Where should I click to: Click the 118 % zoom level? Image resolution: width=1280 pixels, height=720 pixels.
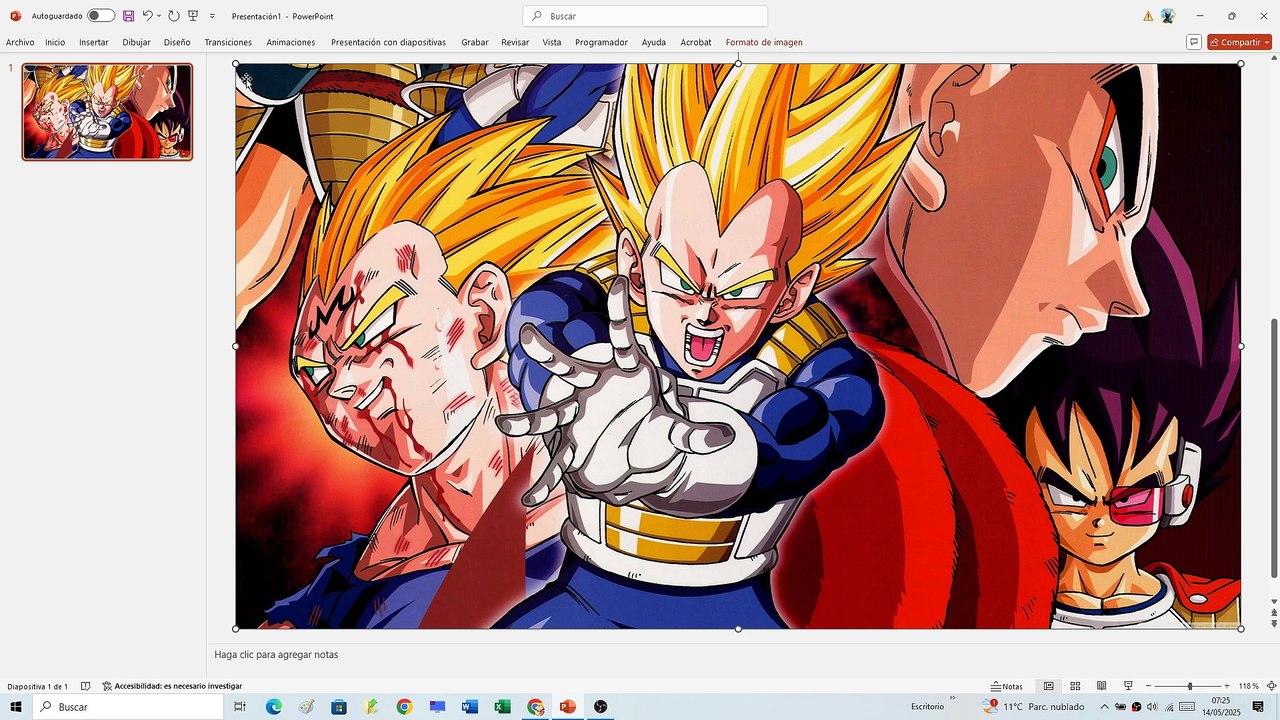1248,686
